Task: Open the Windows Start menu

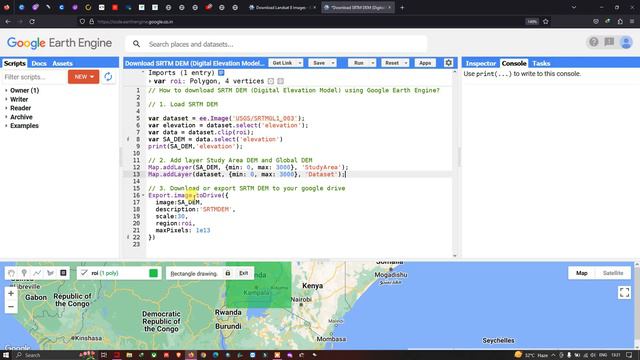Action: pos(6,355)
